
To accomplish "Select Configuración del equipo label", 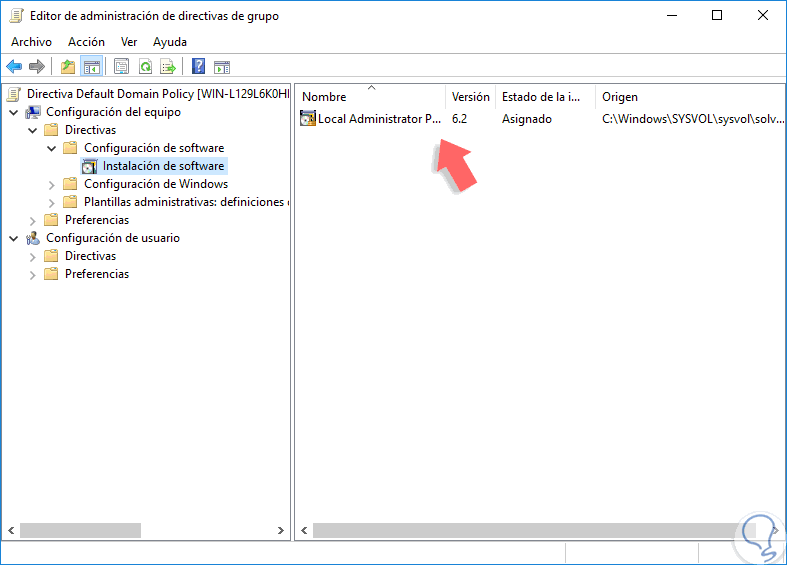I will pyautogui.click(x=113, y=112).
